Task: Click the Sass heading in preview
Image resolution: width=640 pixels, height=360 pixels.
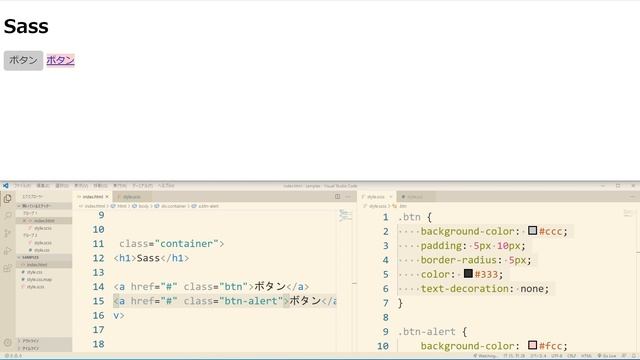Action: tap(26, 26)
